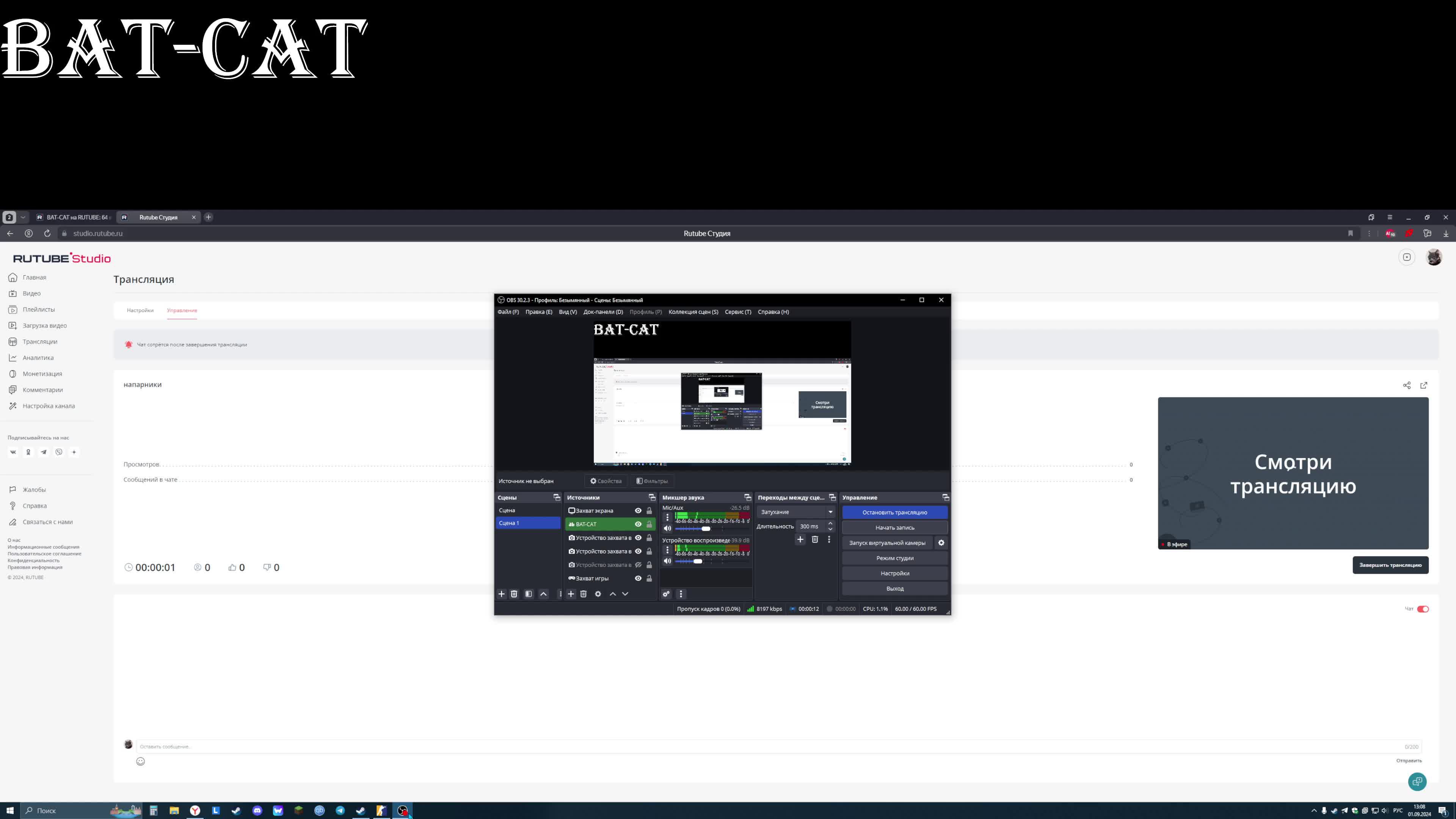The width and height of the screenshot is (1456, 819).
Task: Delete selected scene with trash icon
Action: coord(514,594)
